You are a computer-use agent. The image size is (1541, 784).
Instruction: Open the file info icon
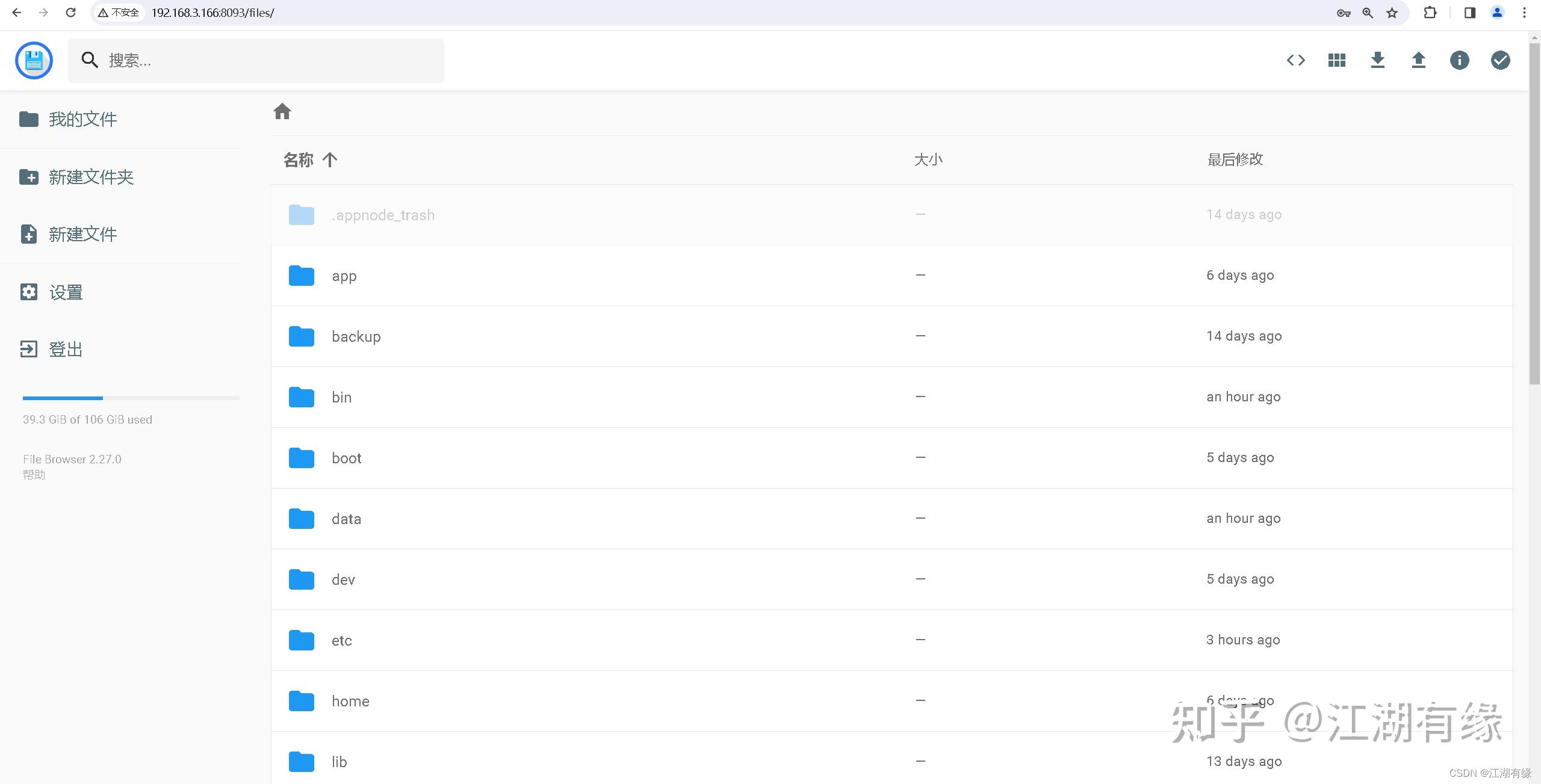pyautogui.click(x=1459, y=60)
